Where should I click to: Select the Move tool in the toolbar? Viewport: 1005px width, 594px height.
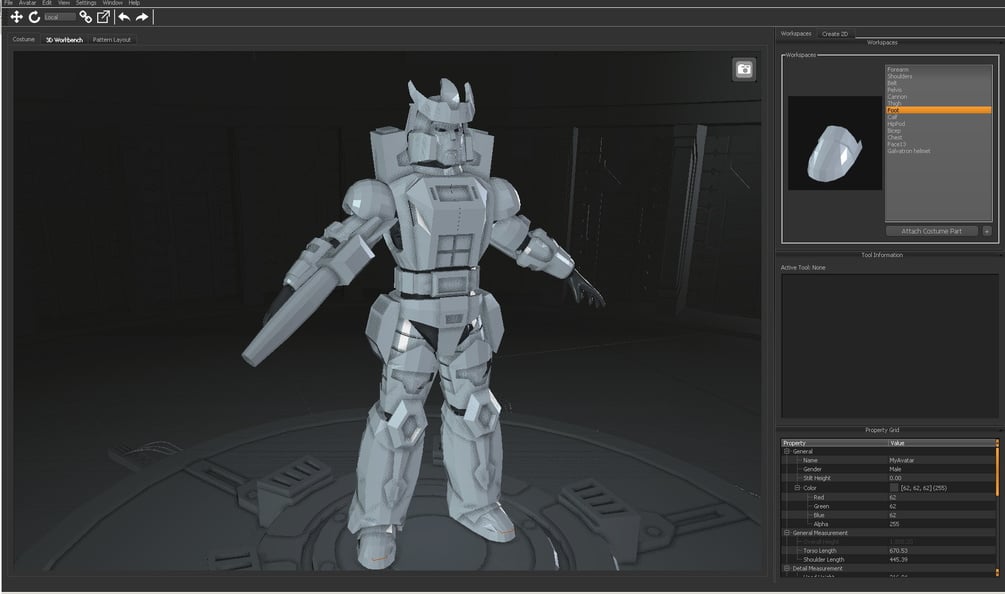(x=17, y=17)
